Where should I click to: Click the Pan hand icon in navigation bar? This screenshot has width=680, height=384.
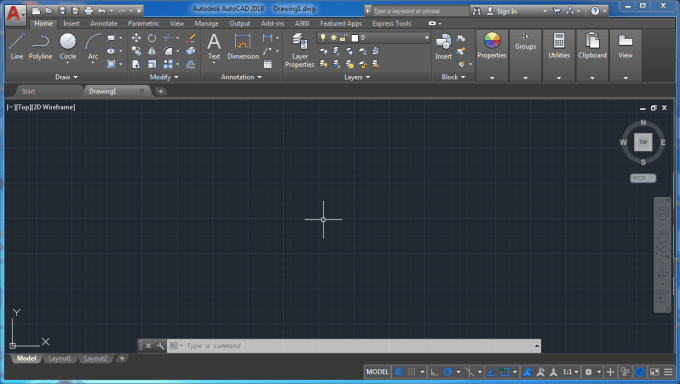click(662, 236)
